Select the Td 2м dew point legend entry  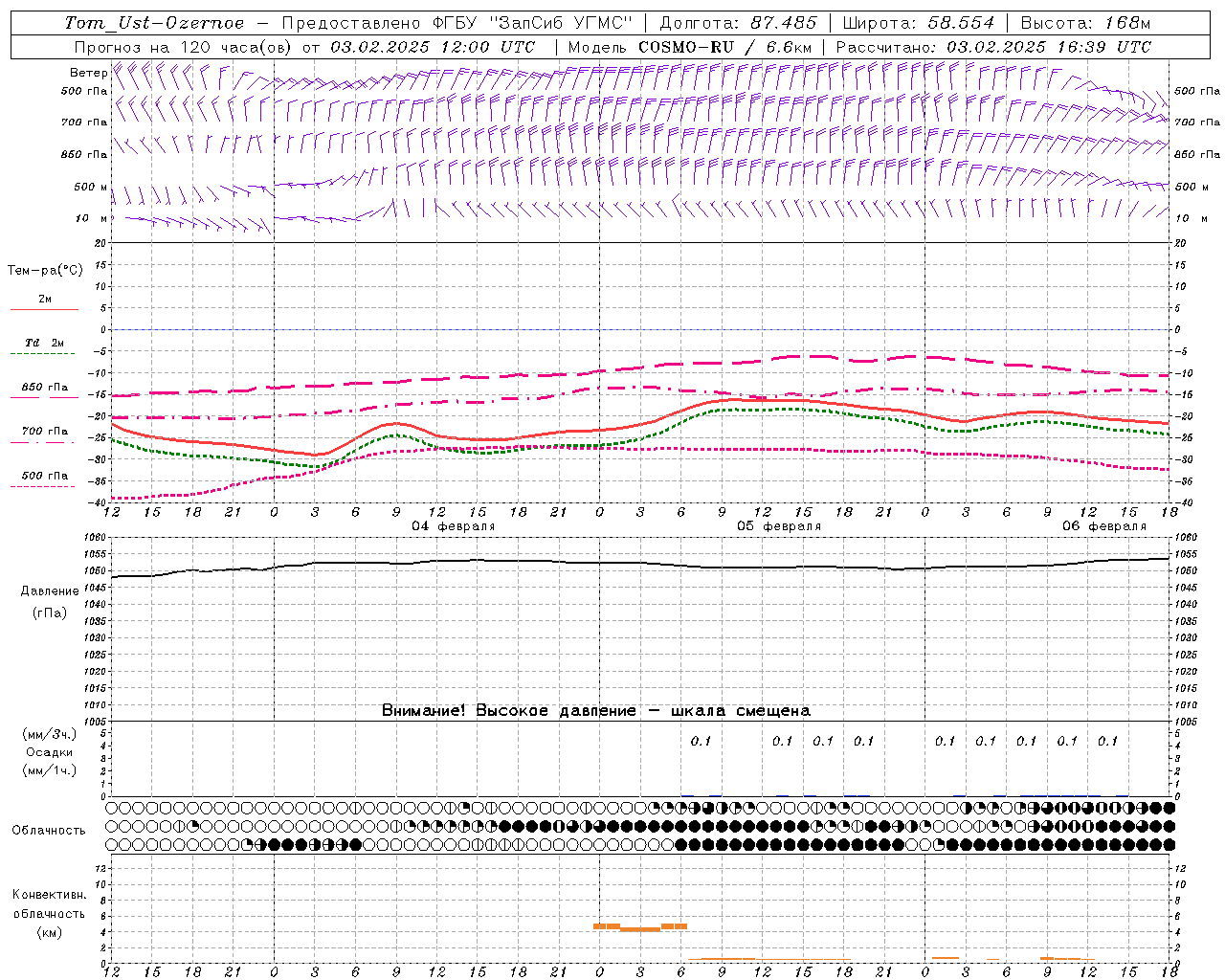(x=44, y=343)
